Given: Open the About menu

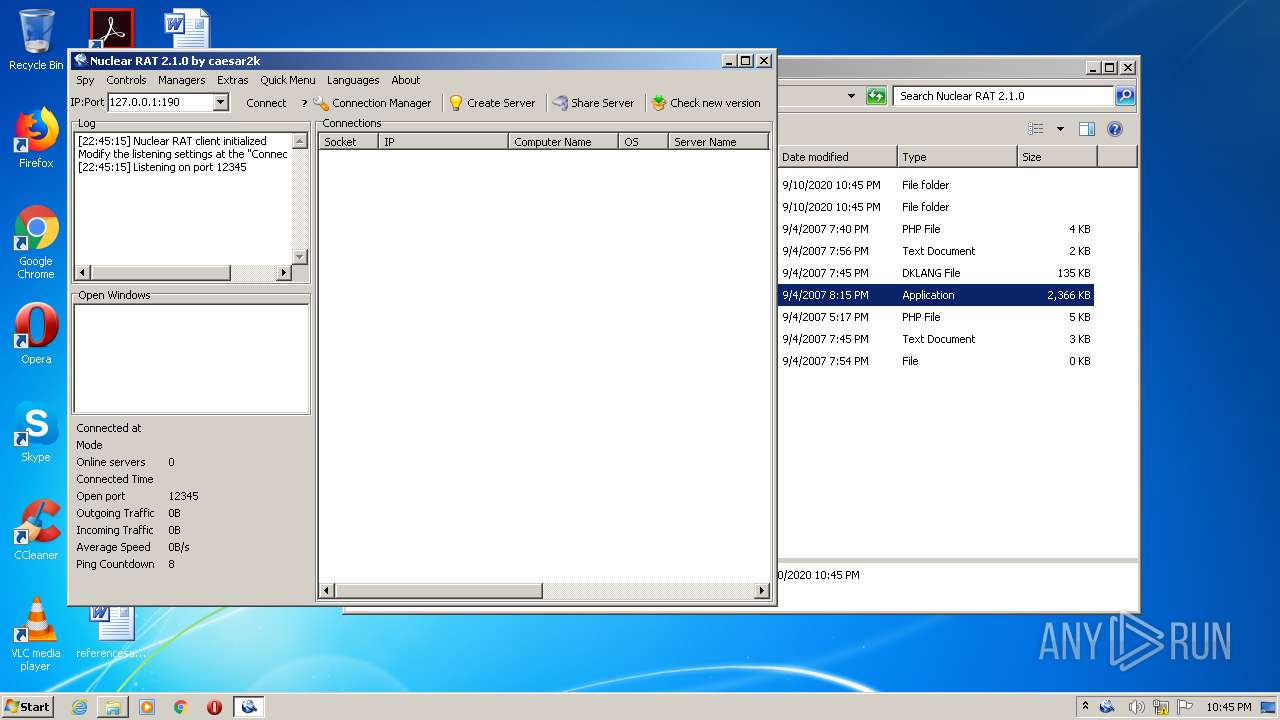Looking at the screenshot, I should 405,80.
